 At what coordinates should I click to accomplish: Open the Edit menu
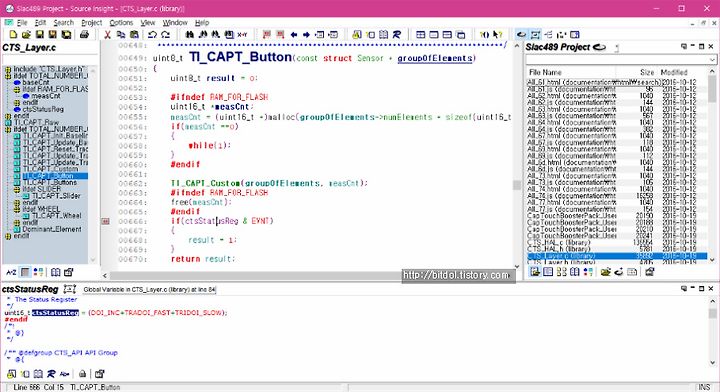click(x=40, y=22)
